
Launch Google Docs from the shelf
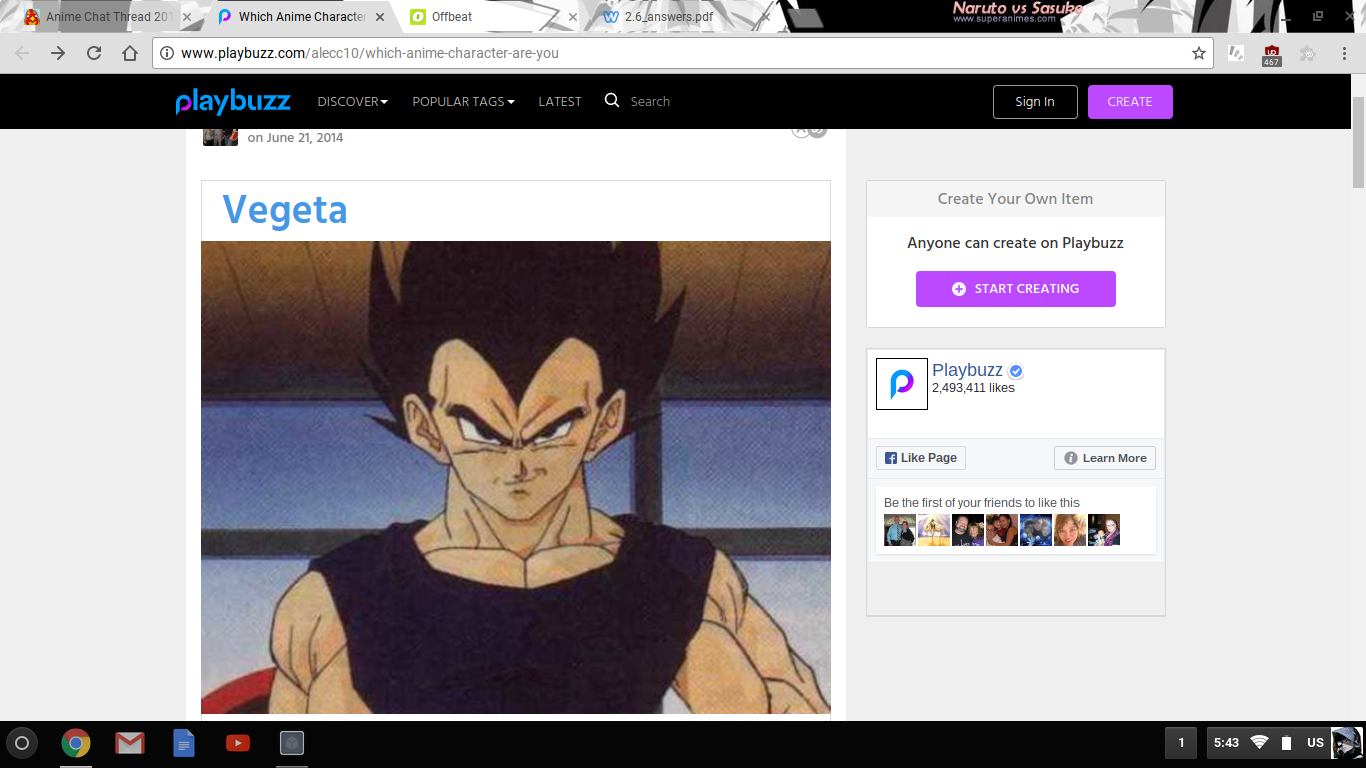(x=184, y=743)
